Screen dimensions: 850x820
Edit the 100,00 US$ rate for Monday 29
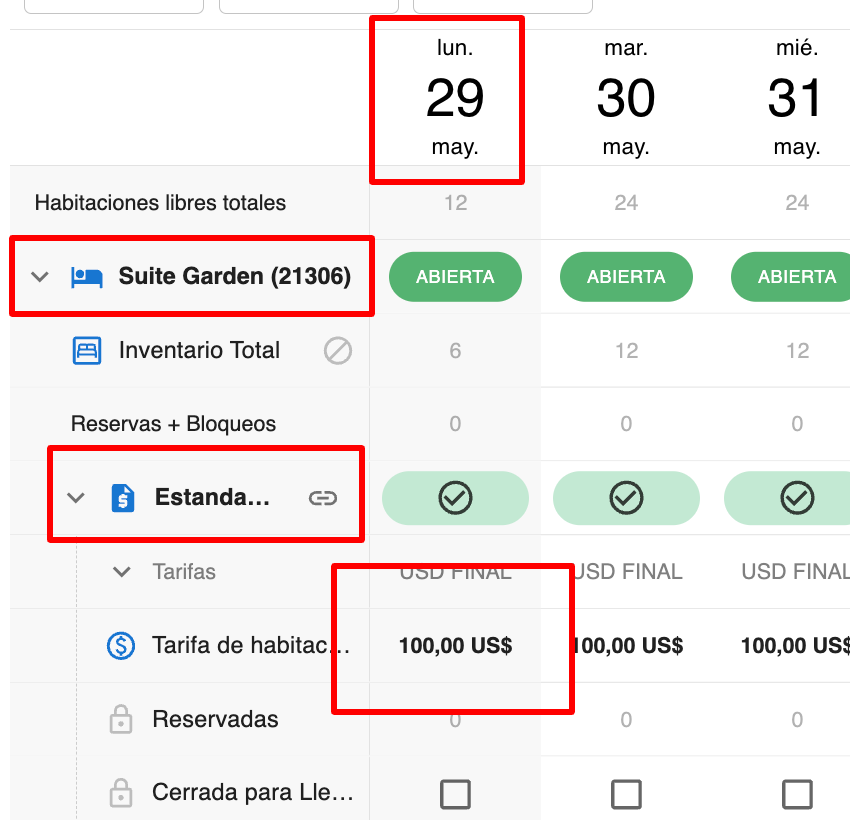click(455, 646)
